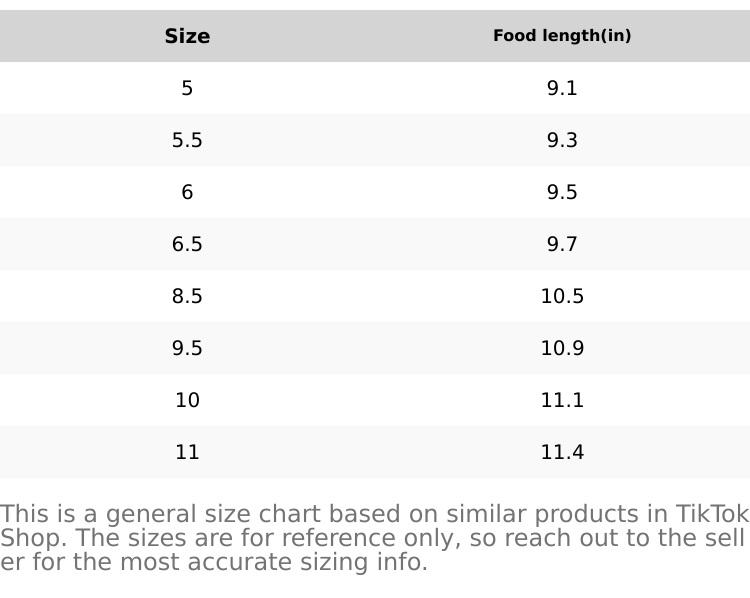750x598 pixels.
Task: Select the size 11 cell
Action: point(187,452)
